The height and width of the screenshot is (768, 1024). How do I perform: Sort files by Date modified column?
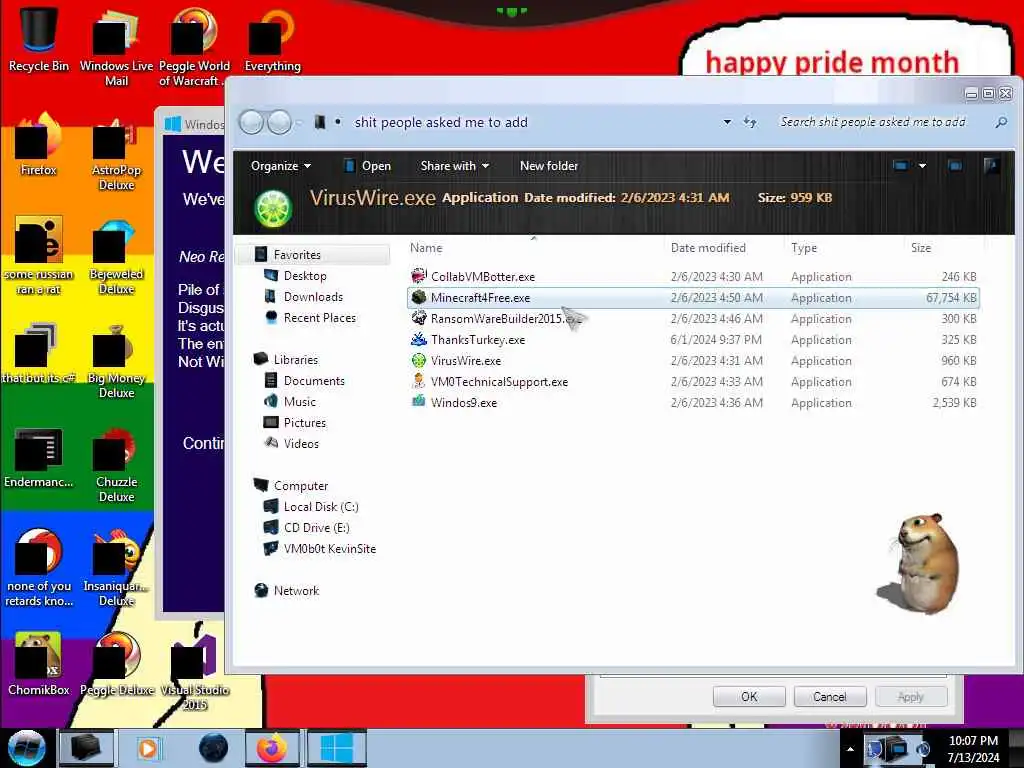pos(708,248)
